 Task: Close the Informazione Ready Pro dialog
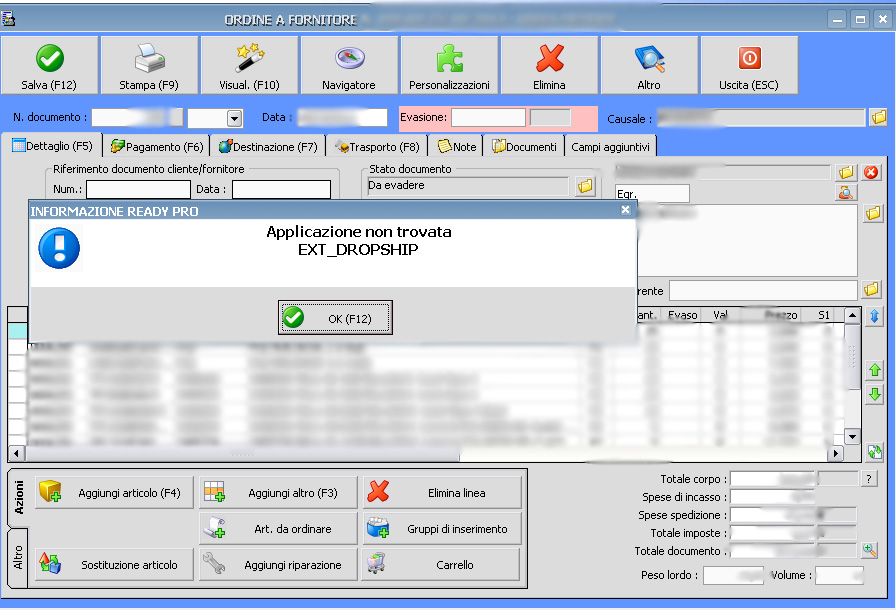[626, 210]
